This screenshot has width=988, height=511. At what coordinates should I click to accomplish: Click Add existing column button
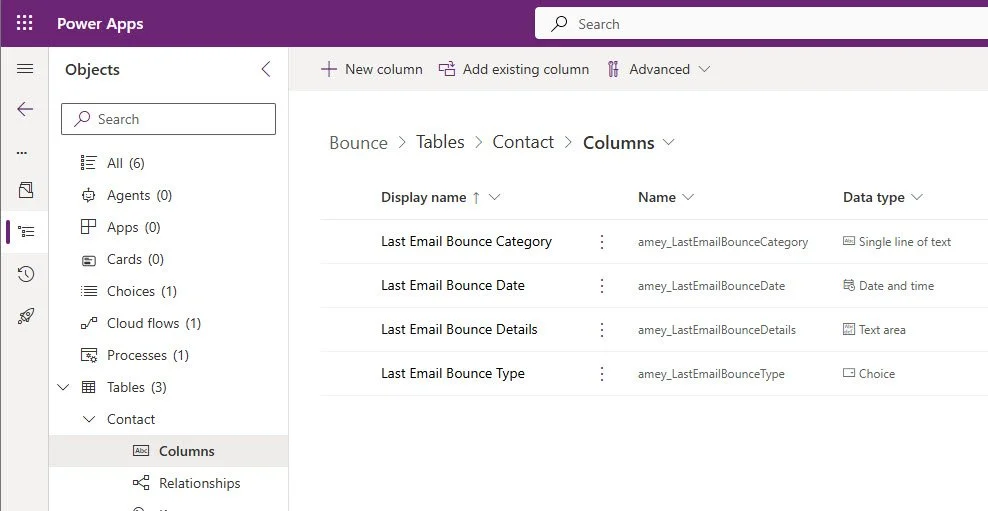tap(514, 69)
